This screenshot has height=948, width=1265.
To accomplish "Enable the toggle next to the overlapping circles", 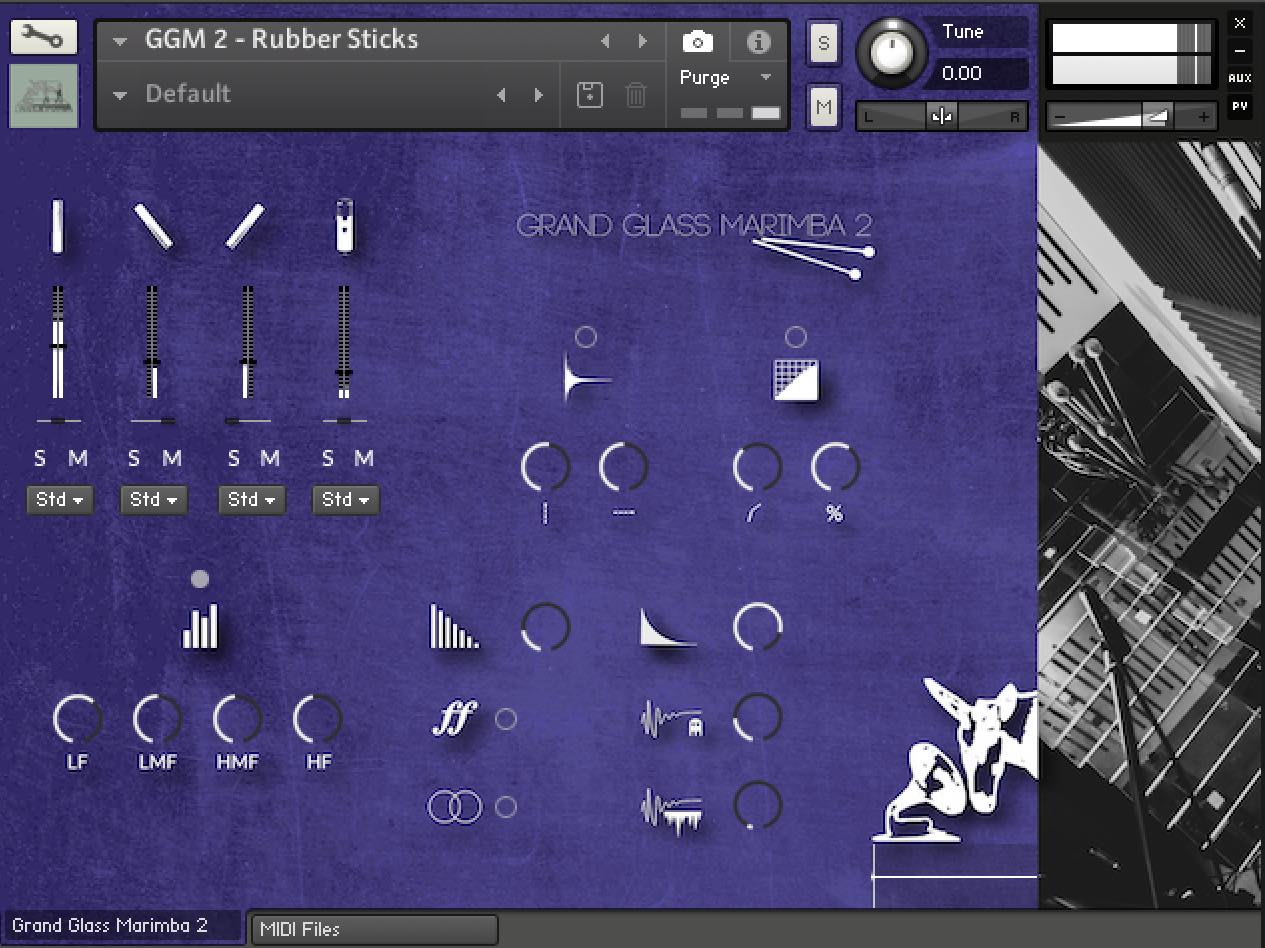I will coord(506,807).
